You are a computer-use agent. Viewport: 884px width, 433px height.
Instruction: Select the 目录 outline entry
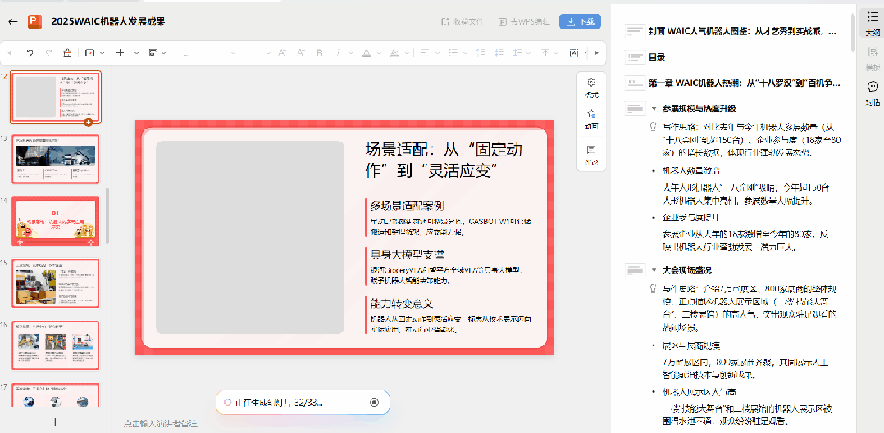click(x=657, y=57)
